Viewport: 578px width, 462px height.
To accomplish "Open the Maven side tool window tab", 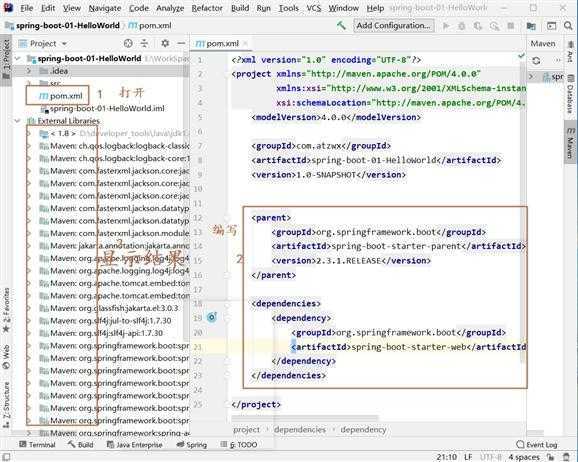I will tap(570, 143).
